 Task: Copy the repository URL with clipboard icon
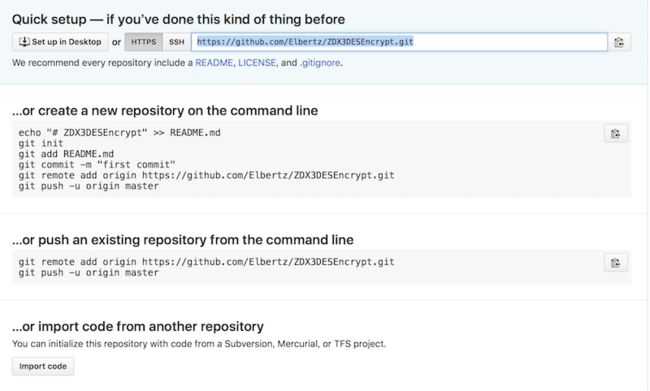(x=619, y=42)
